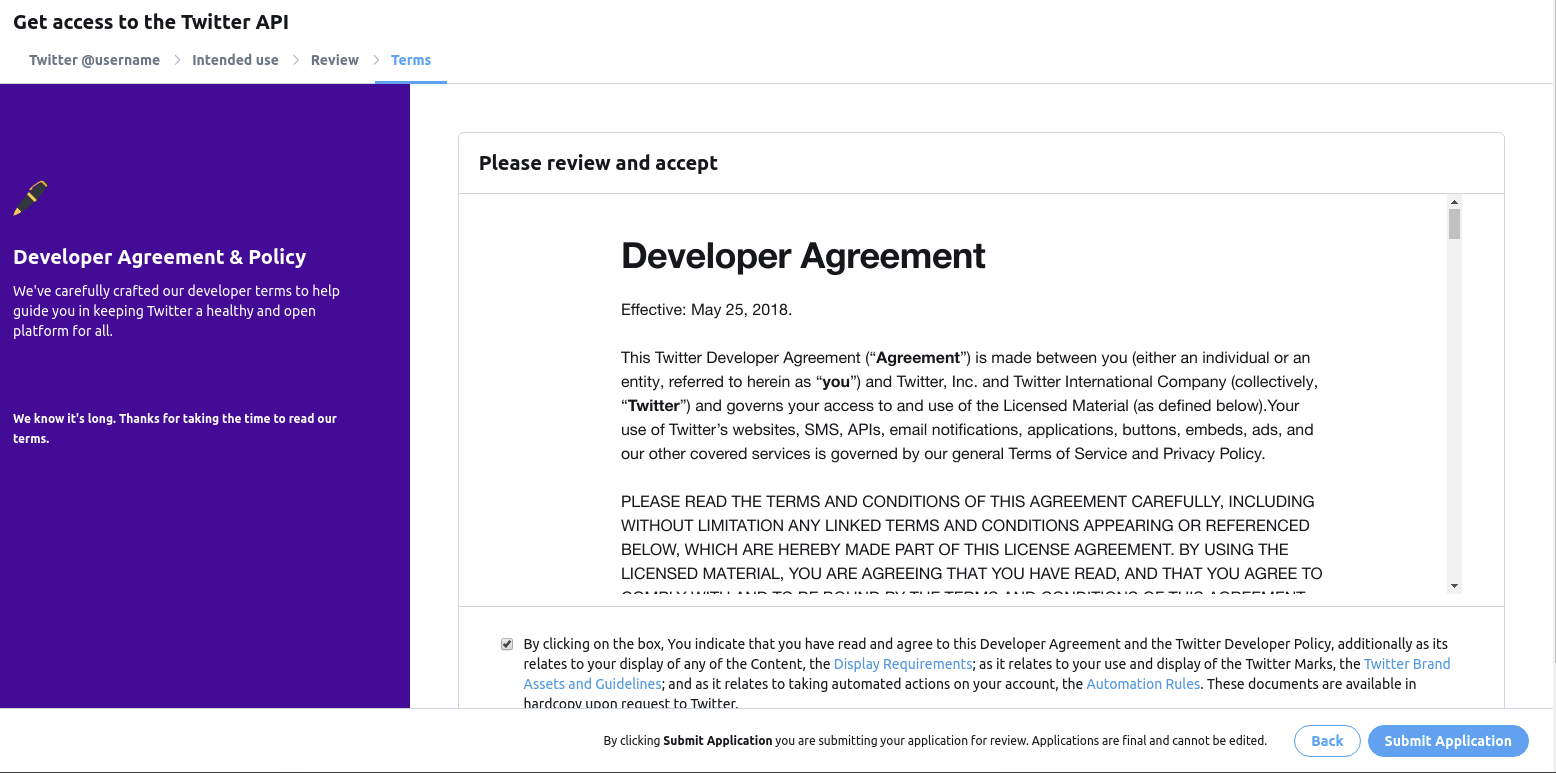Screen dimensions: 1556x773
Task: Switch to the Intended use step
Action: pyautogui.click(x=235, y=60)
